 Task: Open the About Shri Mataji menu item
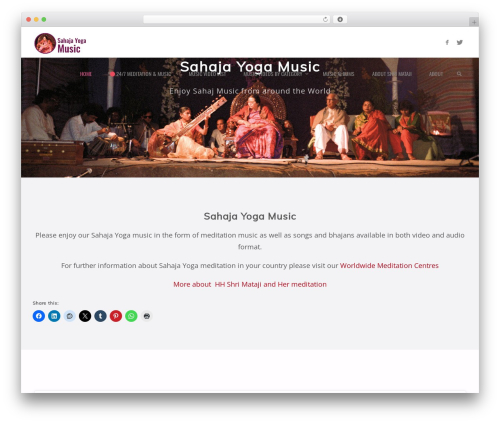(392, 74)
